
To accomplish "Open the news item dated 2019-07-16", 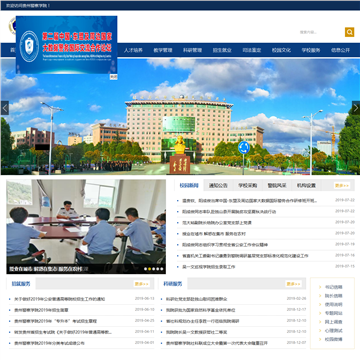I will (x=245, y=256).
